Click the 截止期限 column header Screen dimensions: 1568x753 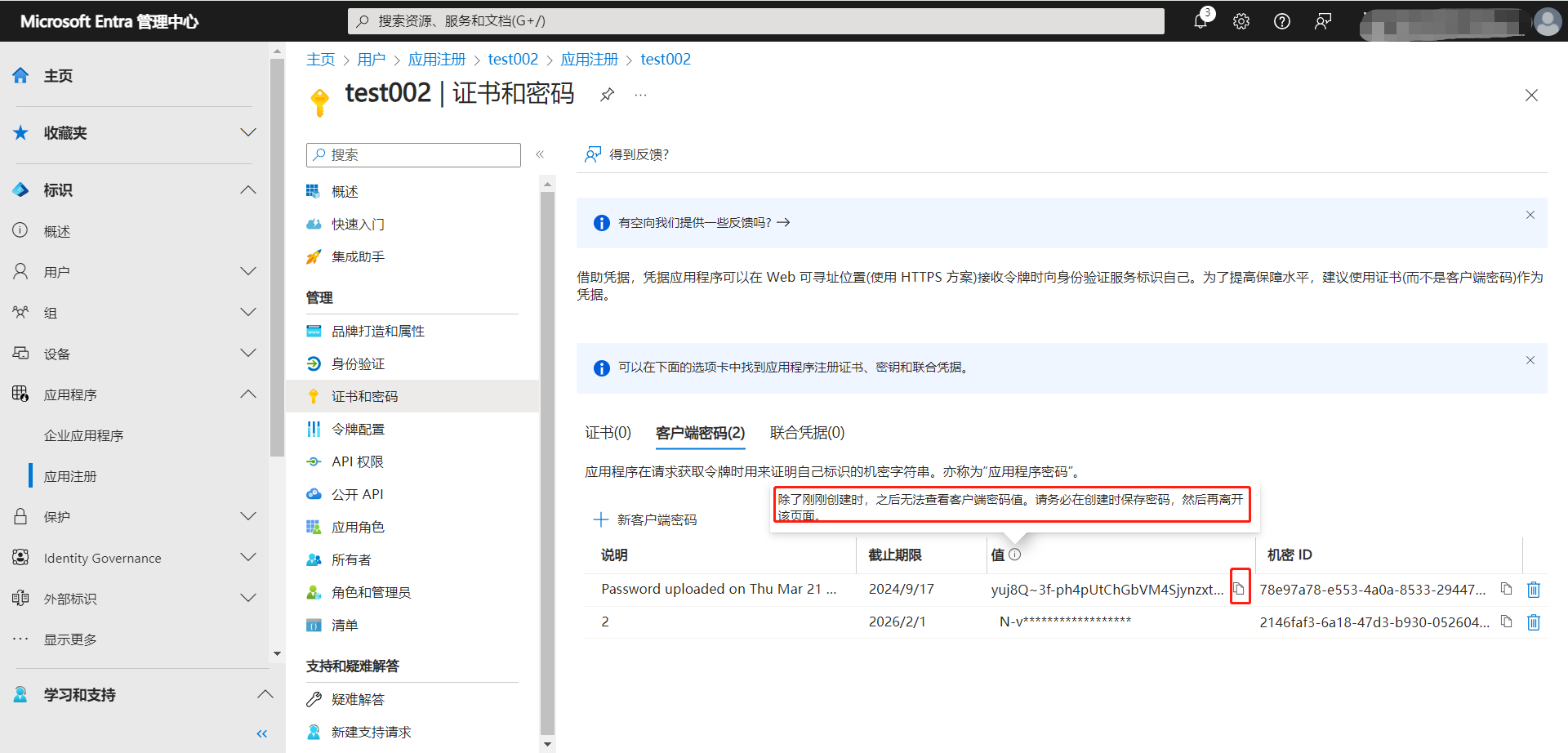pyautogui.click(x=895, y=555)
